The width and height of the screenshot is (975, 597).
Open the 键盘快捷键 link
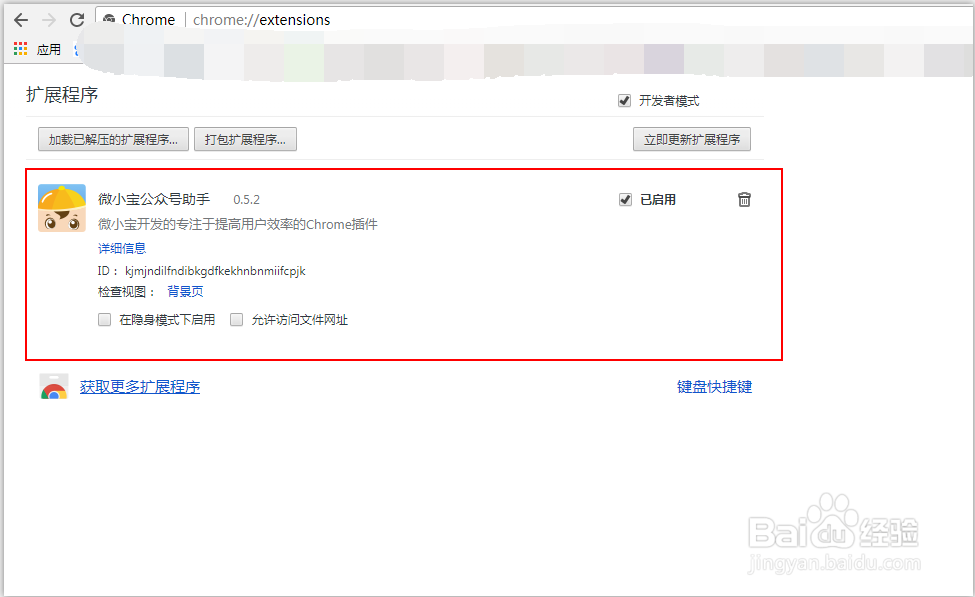[x=714, y=387]
